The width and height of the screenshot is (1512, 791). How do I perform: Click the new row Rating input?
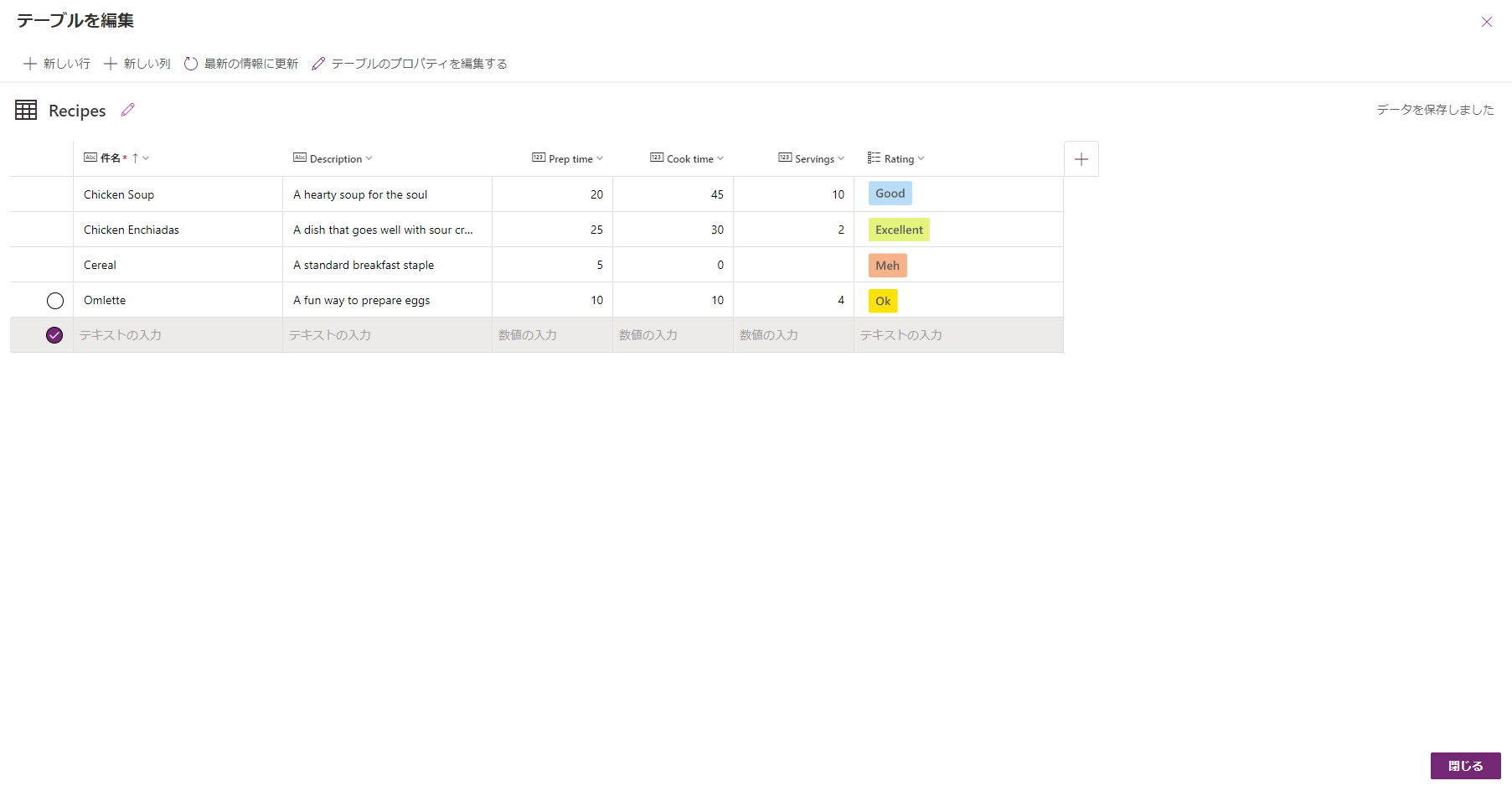click(x=958, y=335)
